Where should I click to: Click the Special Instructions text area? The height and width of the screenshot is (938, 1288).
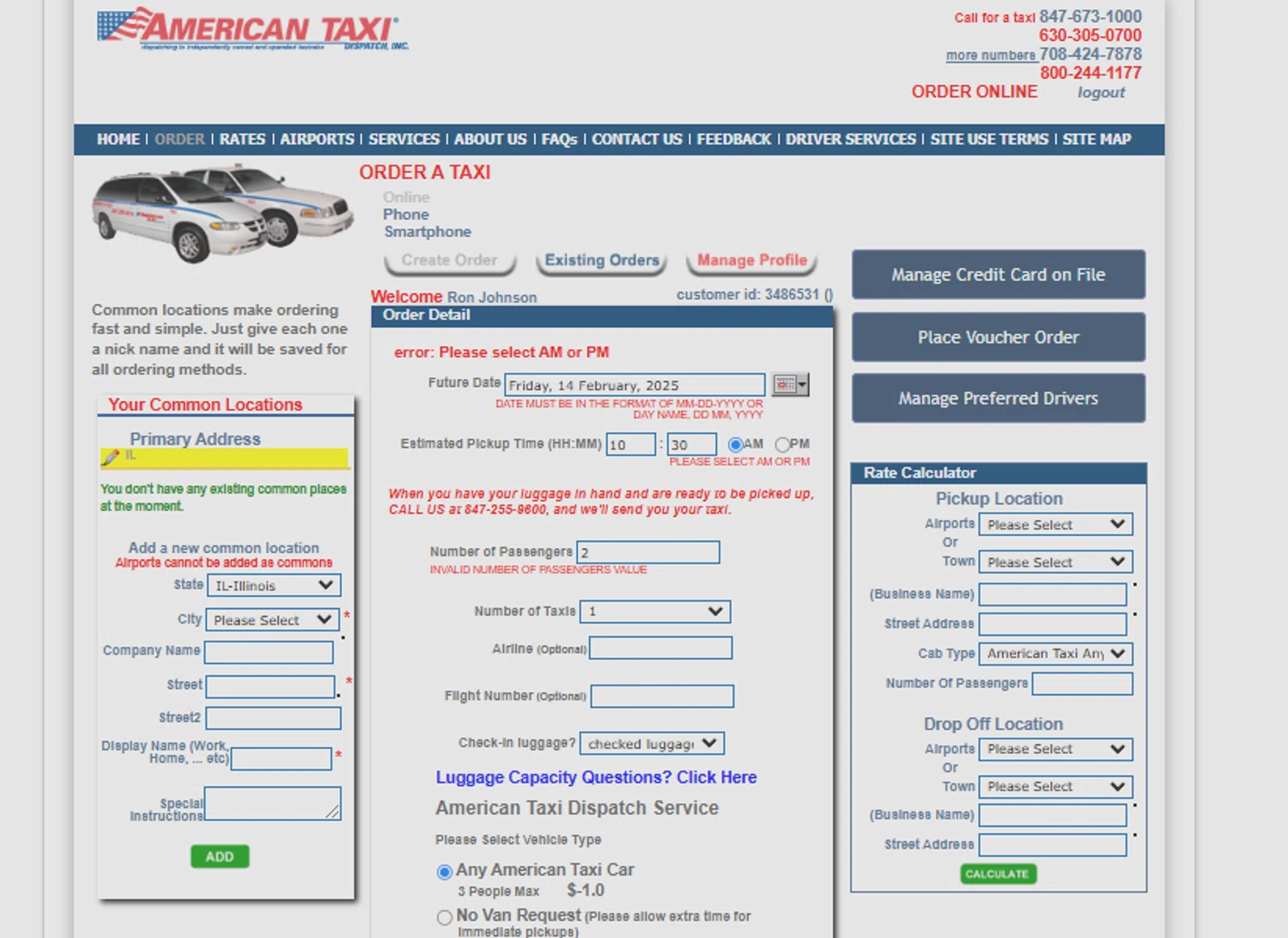(273, 803)
